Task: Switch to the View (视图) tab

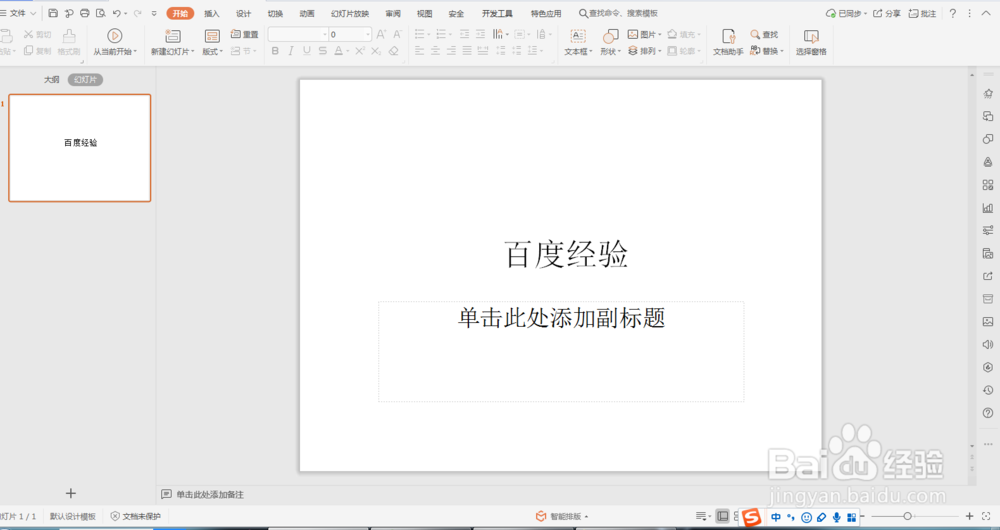Action: (425, 13)
